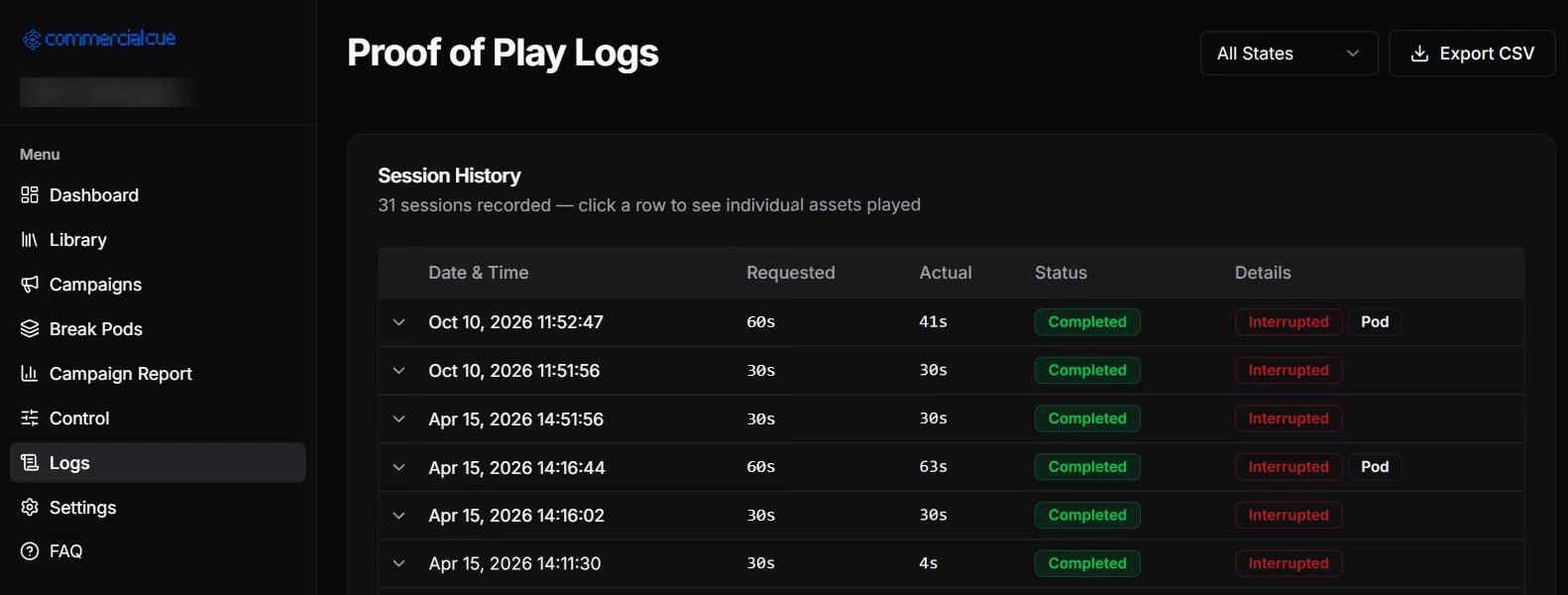Click the Proof of Play Logs title
Viewport: 1568px width, 595px height.
[503, 53]
